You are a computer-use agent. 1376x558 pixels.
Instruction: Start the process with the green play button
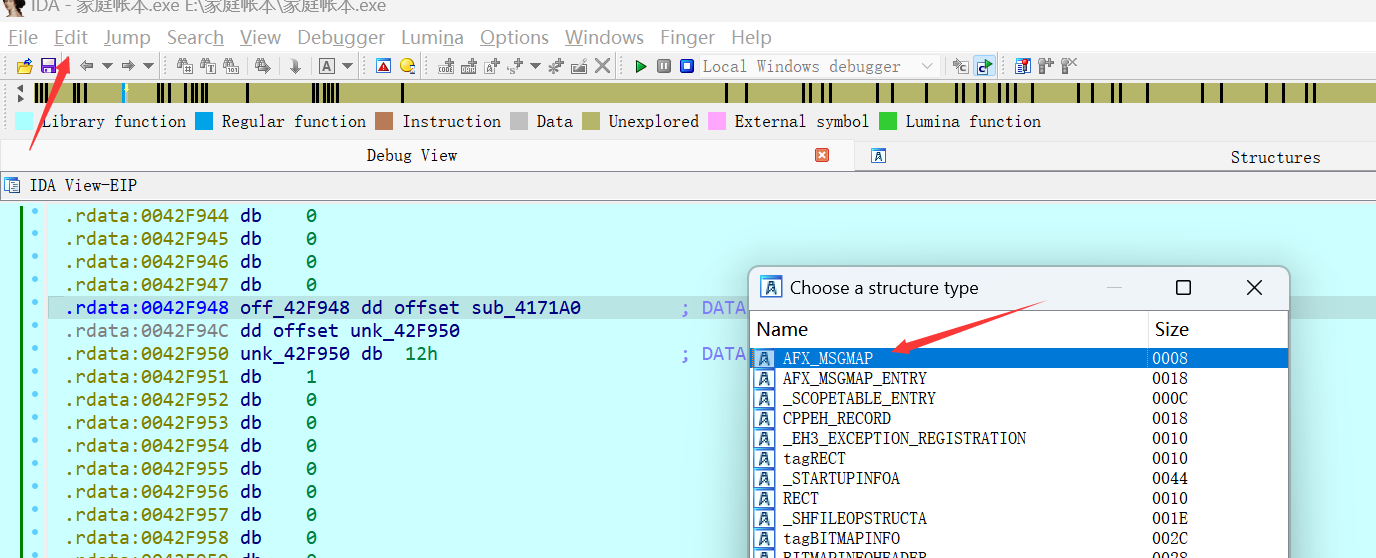(641, 66)
